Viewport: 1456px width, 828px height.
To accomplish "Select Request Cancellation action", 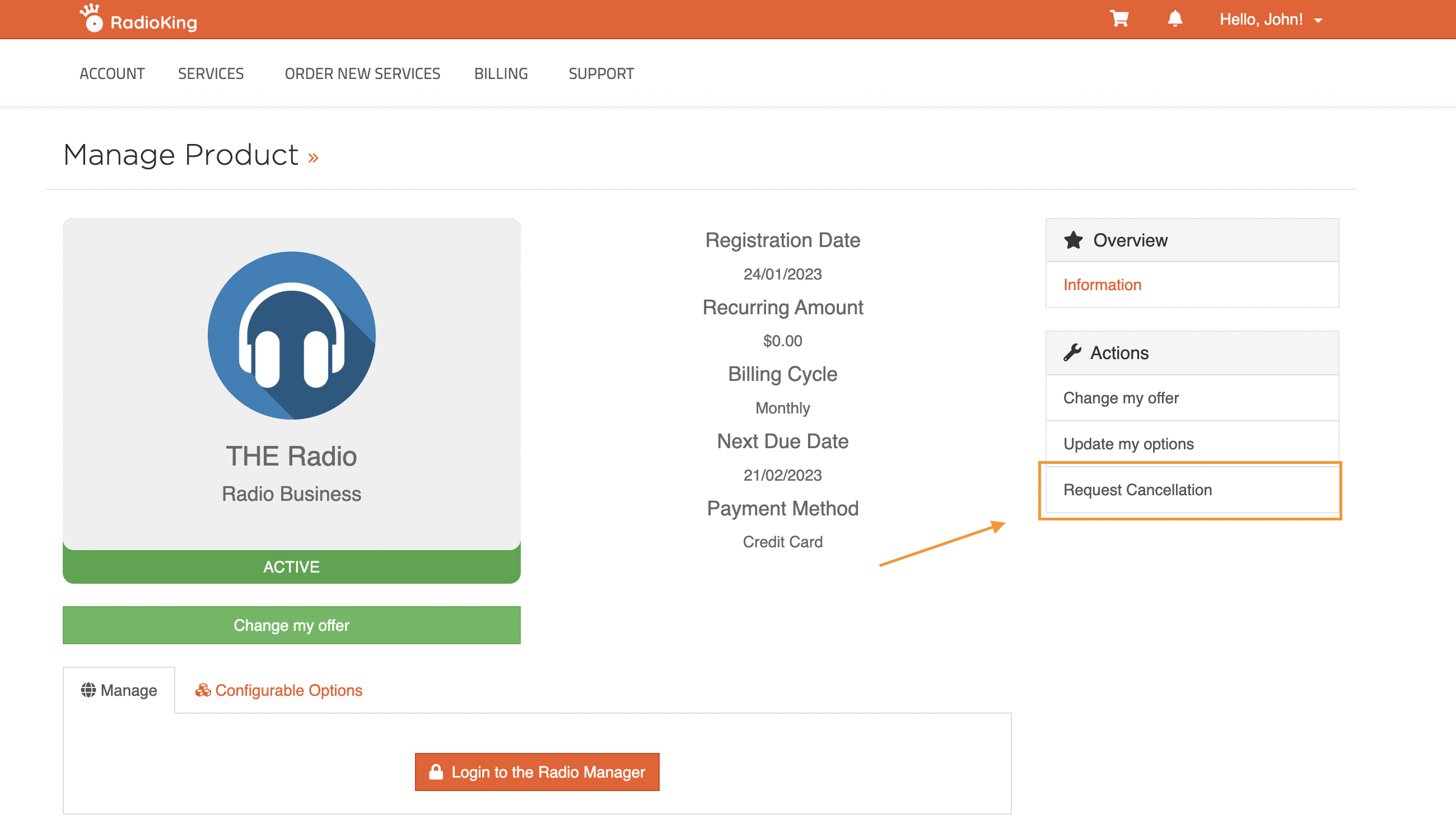I will (1192, 490).
